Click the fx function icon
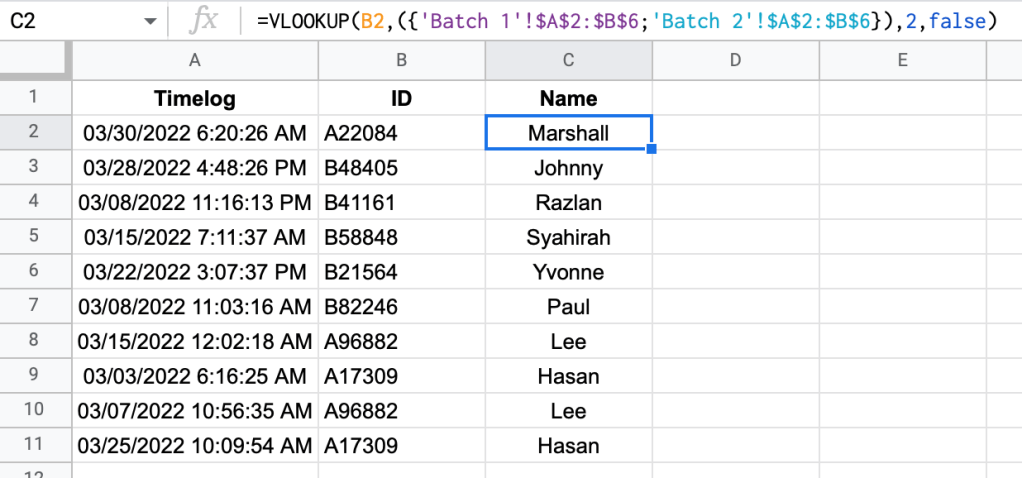 (x=203, y=21)
